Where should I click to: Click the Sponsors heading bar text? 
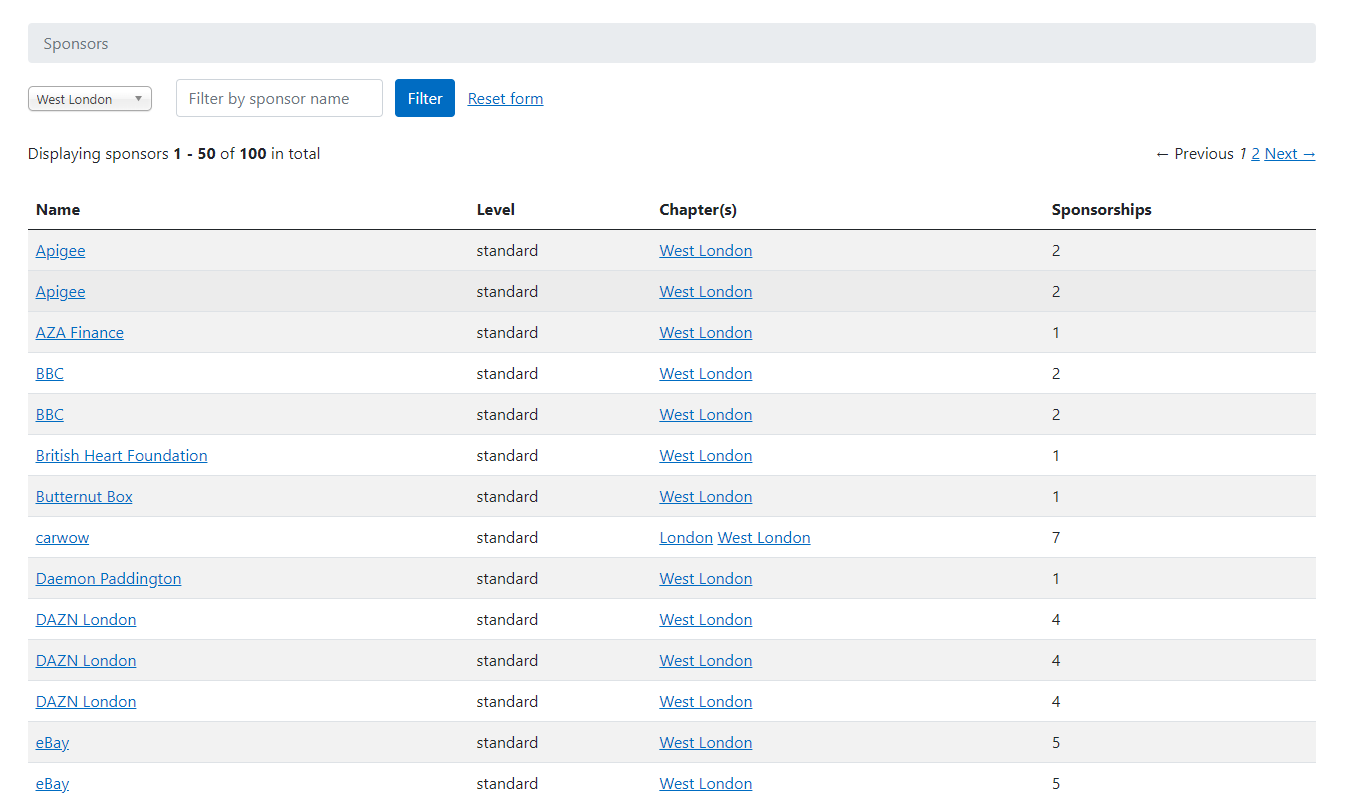[x=76, y=44]
